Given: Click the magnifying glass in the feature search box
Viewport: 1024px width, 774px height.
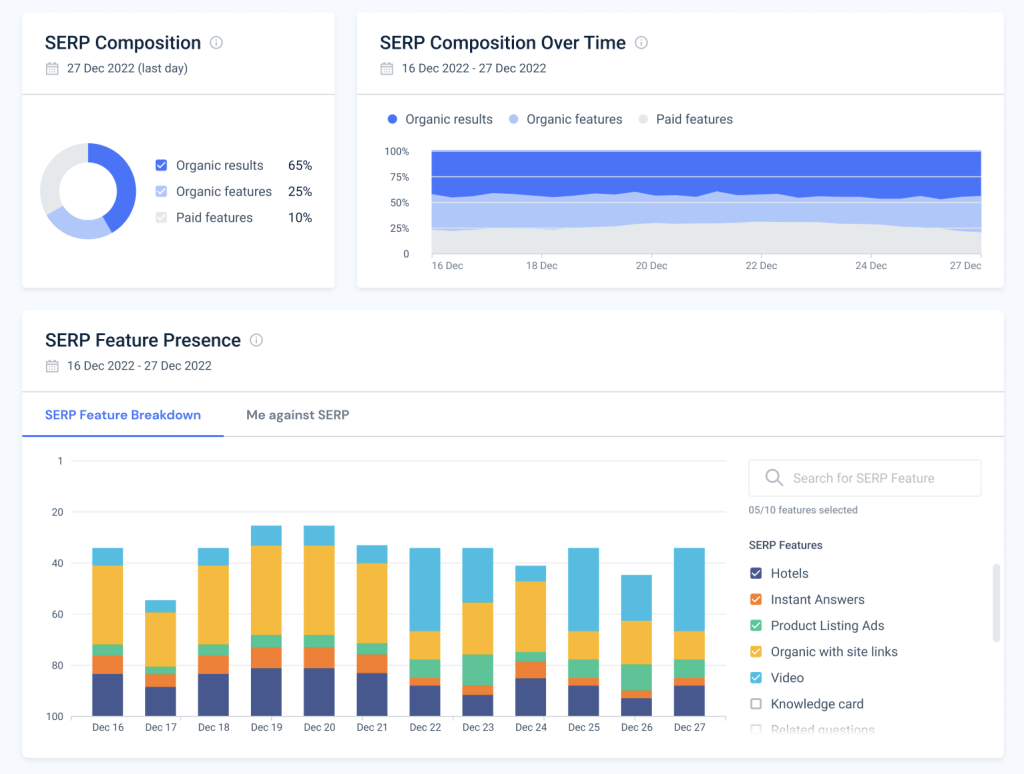Looking at the screenshot, I should (774, 478).
